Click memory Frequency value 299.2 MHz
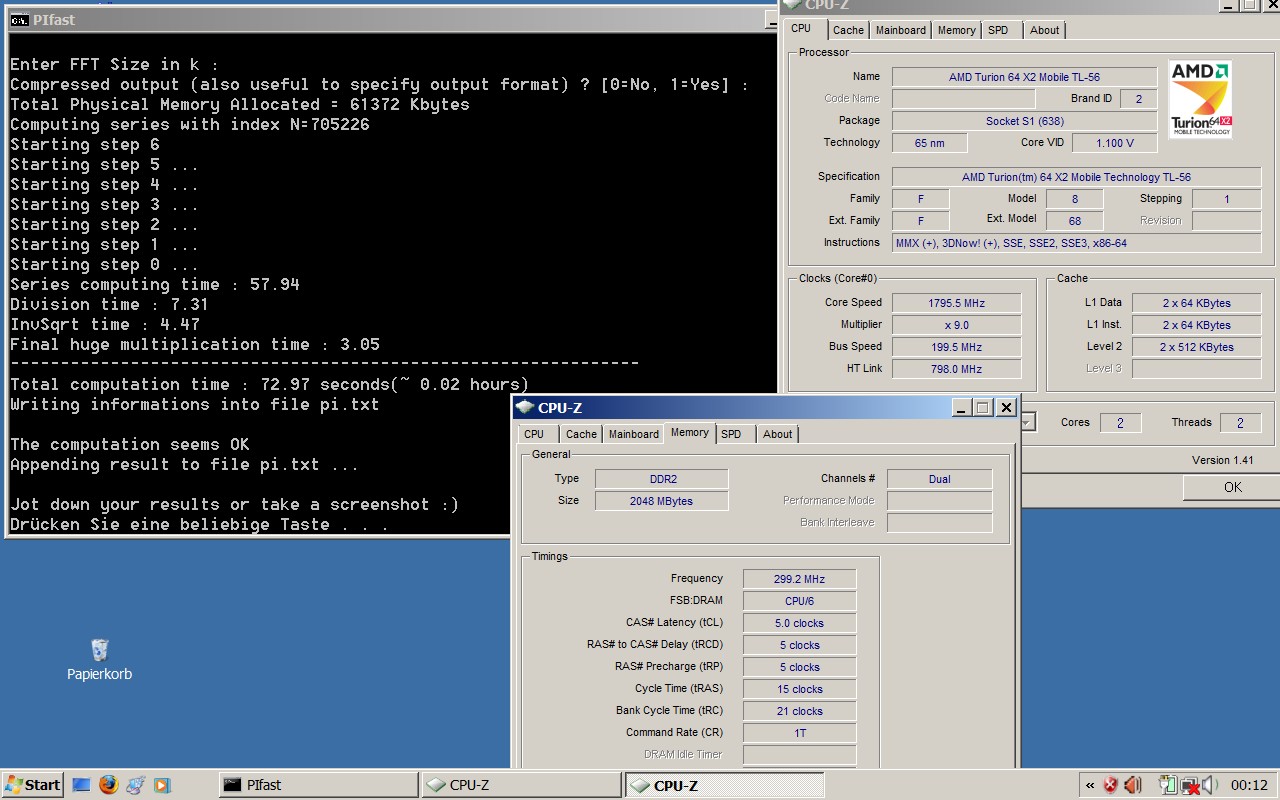The height and width of the screenshot is (800, 1280). pyautogui.click(x=799, y=579)
